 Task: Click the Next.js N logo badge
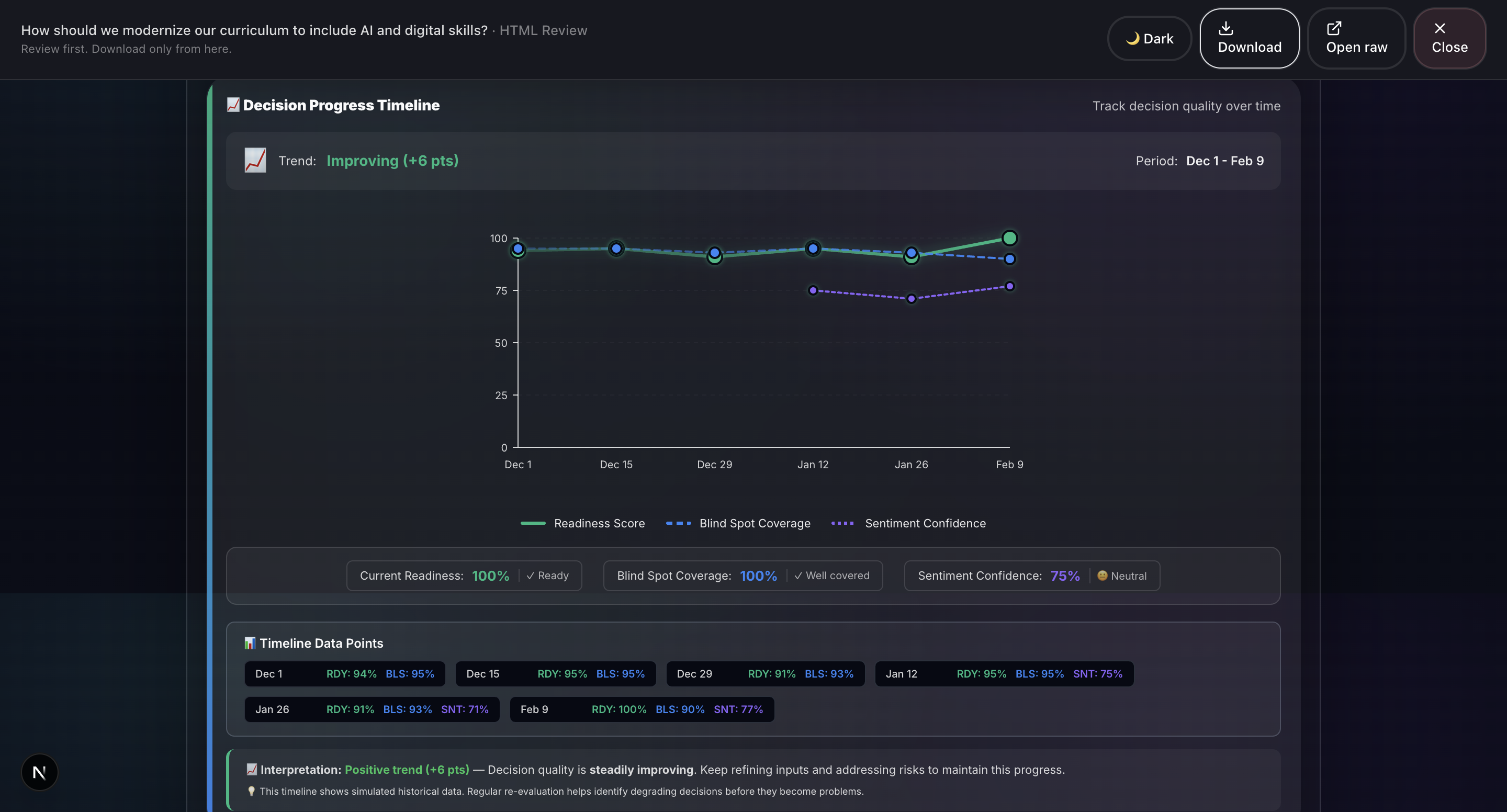39,772
